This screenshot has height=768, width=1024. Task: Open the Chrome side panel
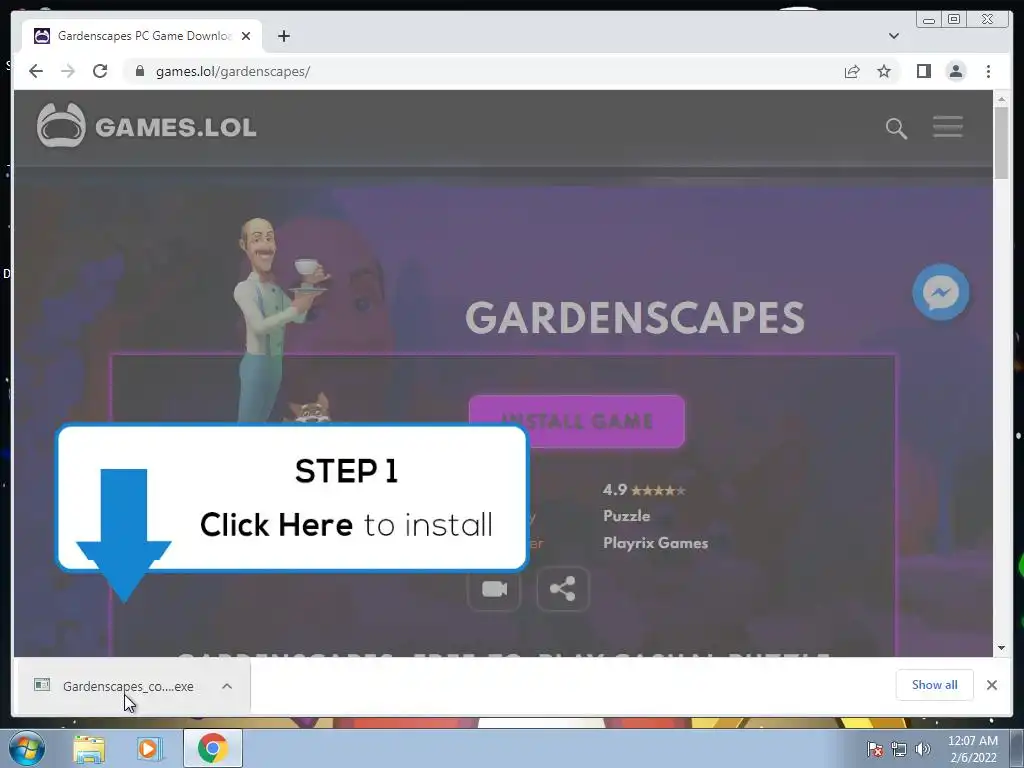(923, 71)
